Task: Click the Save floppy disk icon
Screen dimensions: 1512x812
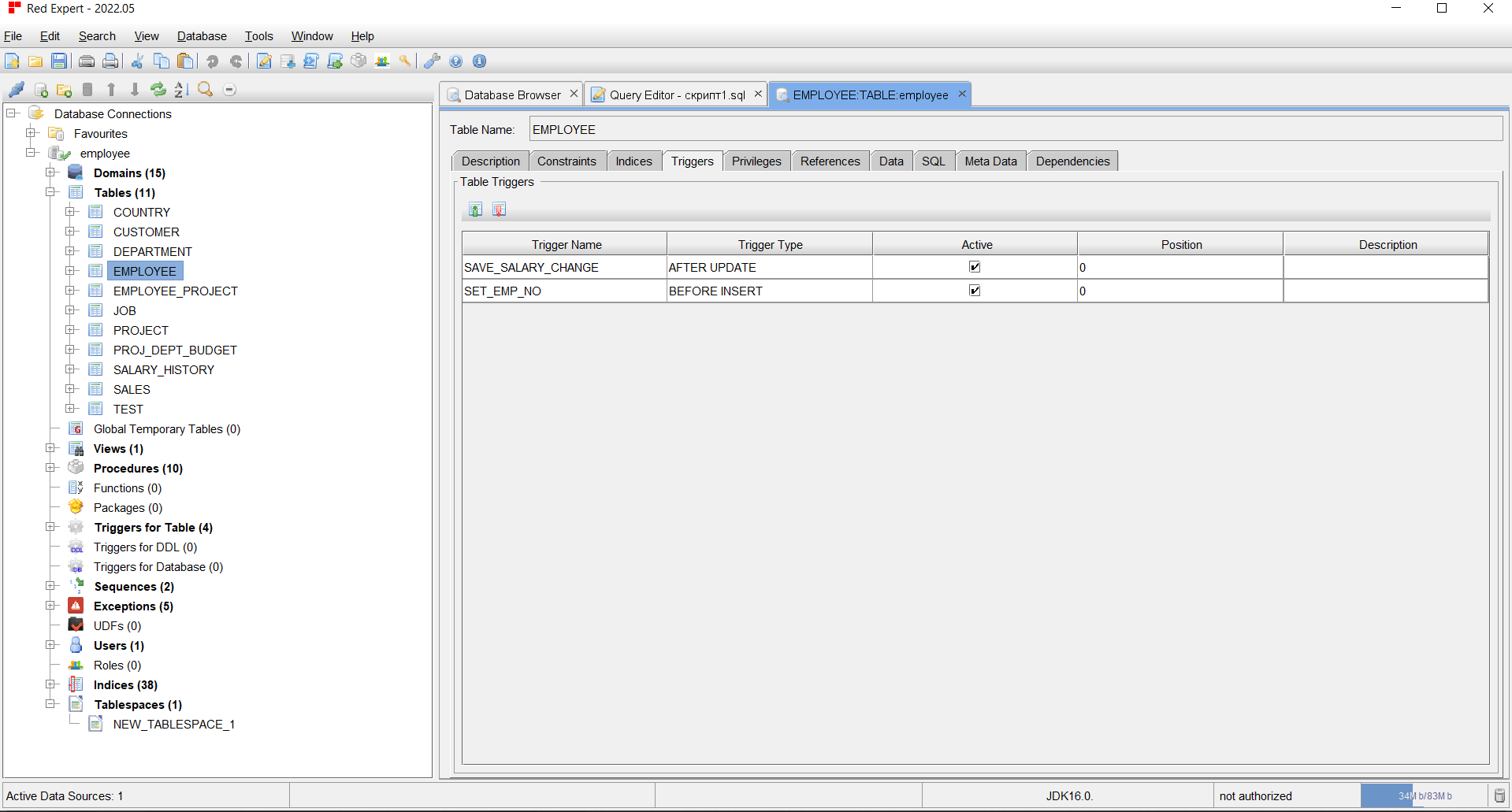Action: click(x=59, y=61)
